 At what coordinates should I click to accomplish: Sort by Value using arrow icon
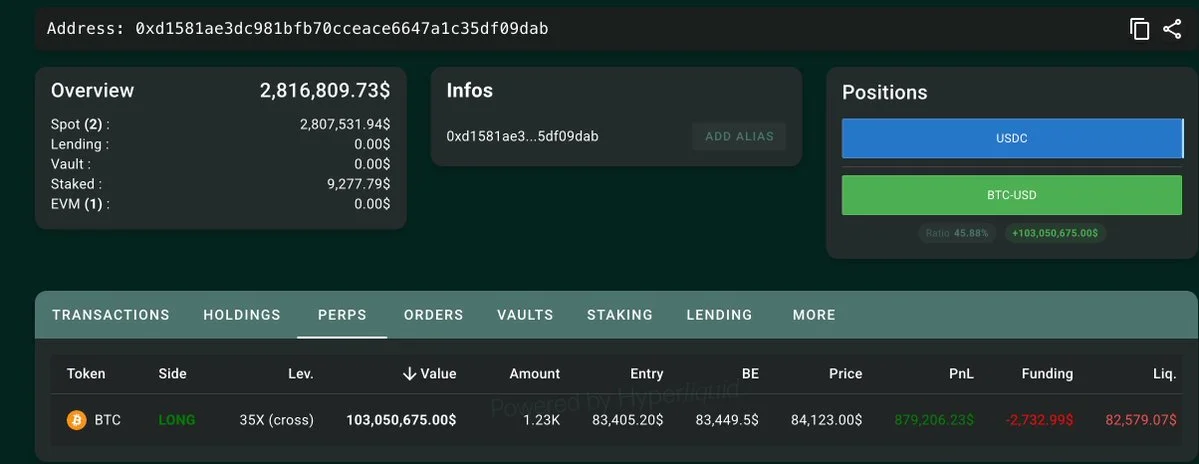tap(409, 374)
